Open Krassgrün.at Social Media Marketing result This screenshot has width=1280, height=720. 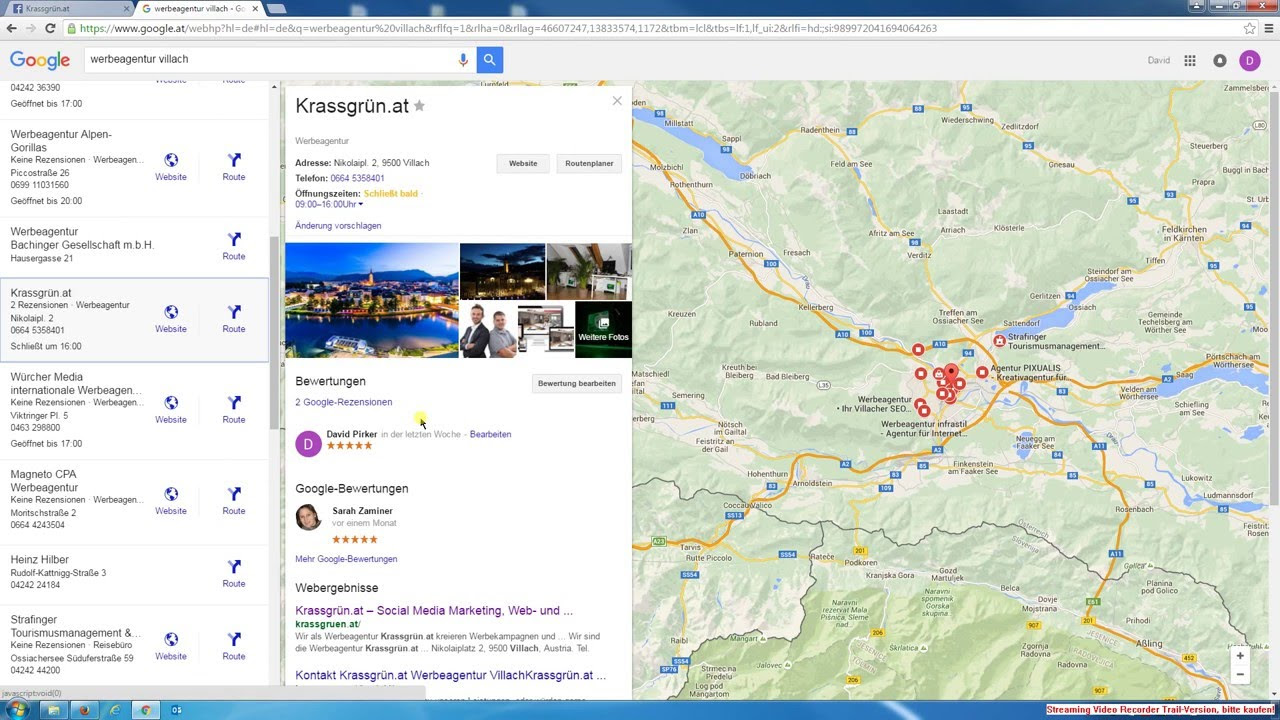[x=434, y=610]
